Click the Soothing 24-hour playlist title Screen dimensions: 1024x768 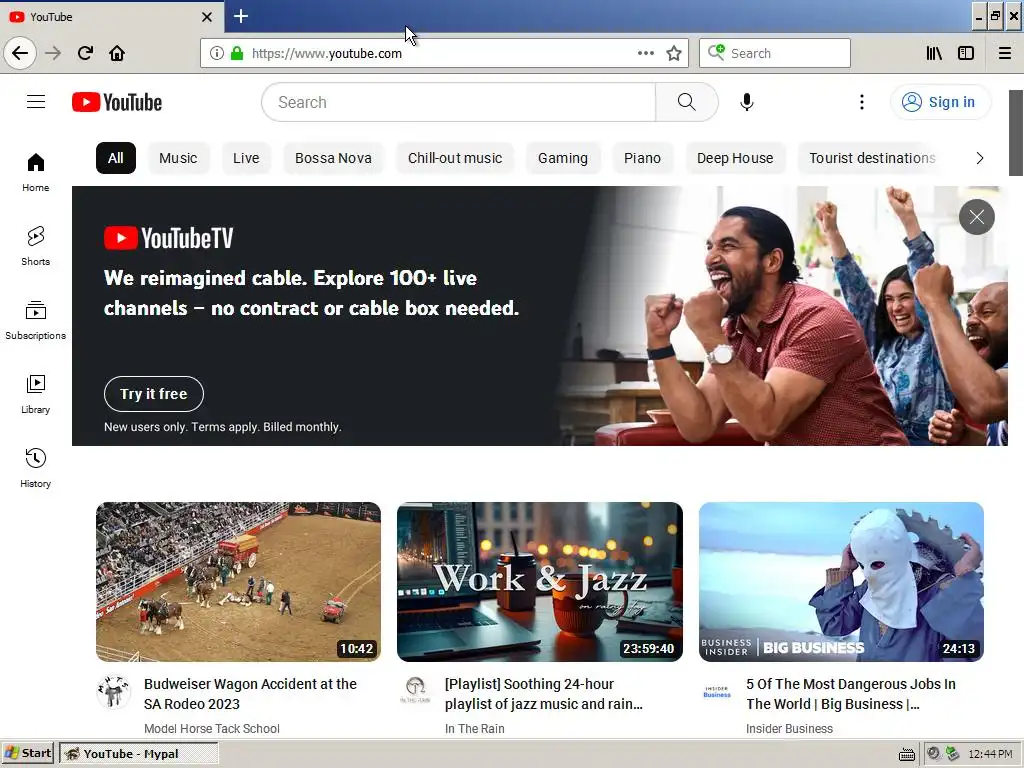[x=543, y=694]
